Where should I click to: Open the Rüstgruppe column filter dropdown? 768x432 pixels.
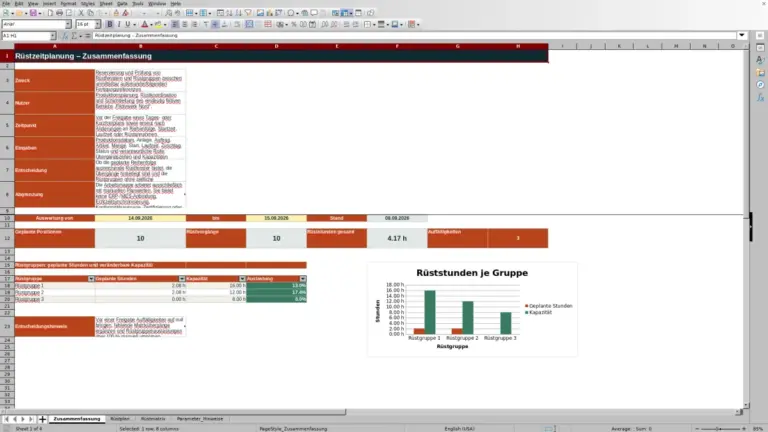tap(91, 279)
